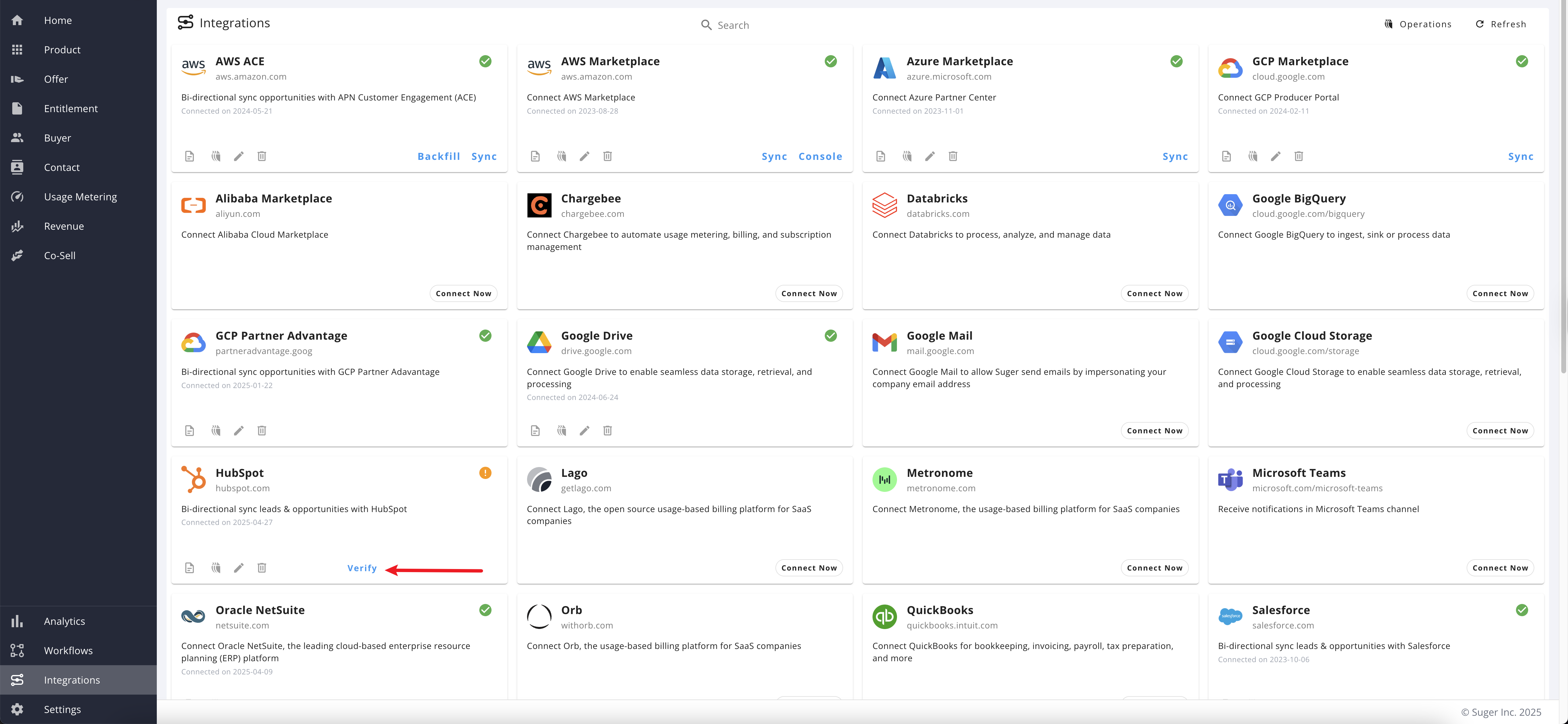Click Backfill on the AWS ACE card
This screenshot has height=724, width=1568.
coord(438,156)
